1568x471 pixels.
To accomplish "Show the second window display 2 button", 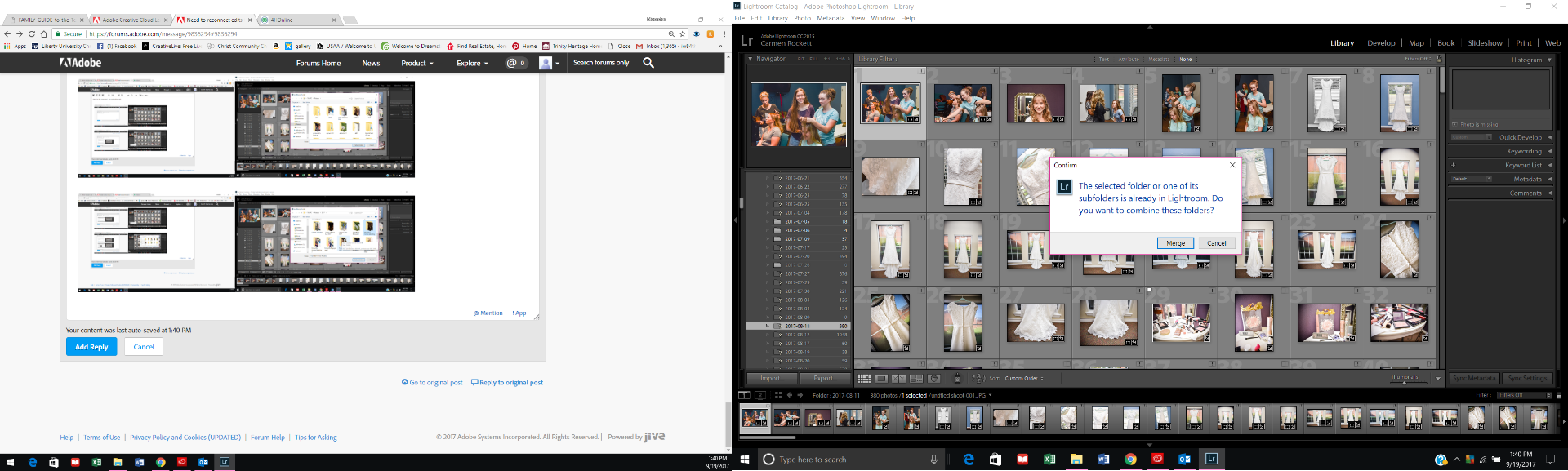I will tap(760, 395).
